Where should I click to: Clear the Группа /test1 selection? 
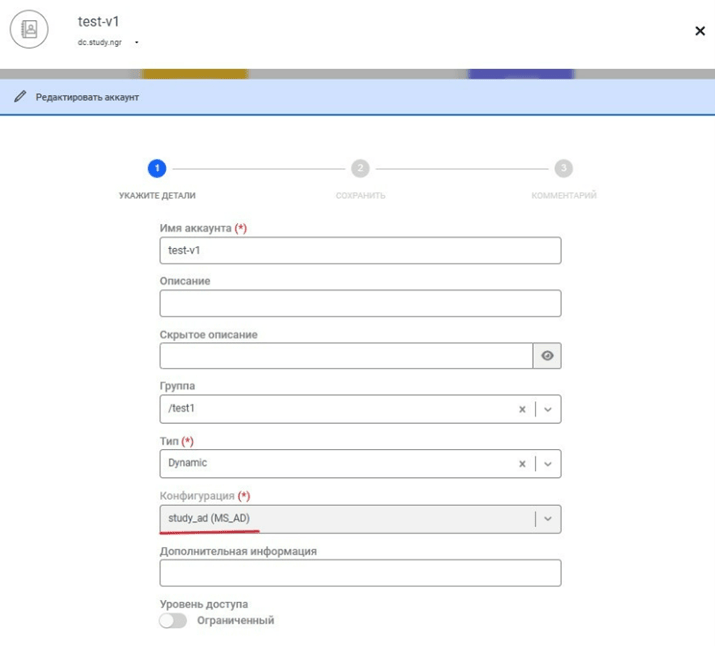tap(522, 409)
